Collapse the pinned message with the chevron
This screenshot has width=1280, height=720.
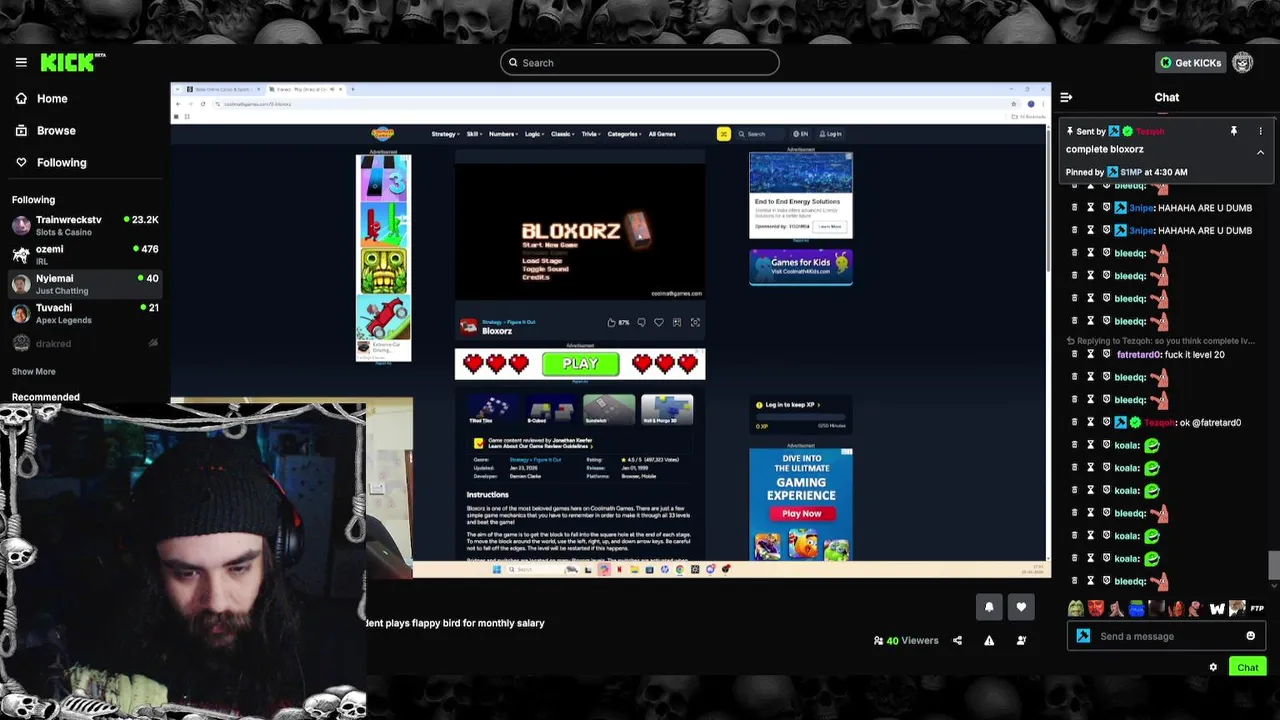pos(1260,152)
